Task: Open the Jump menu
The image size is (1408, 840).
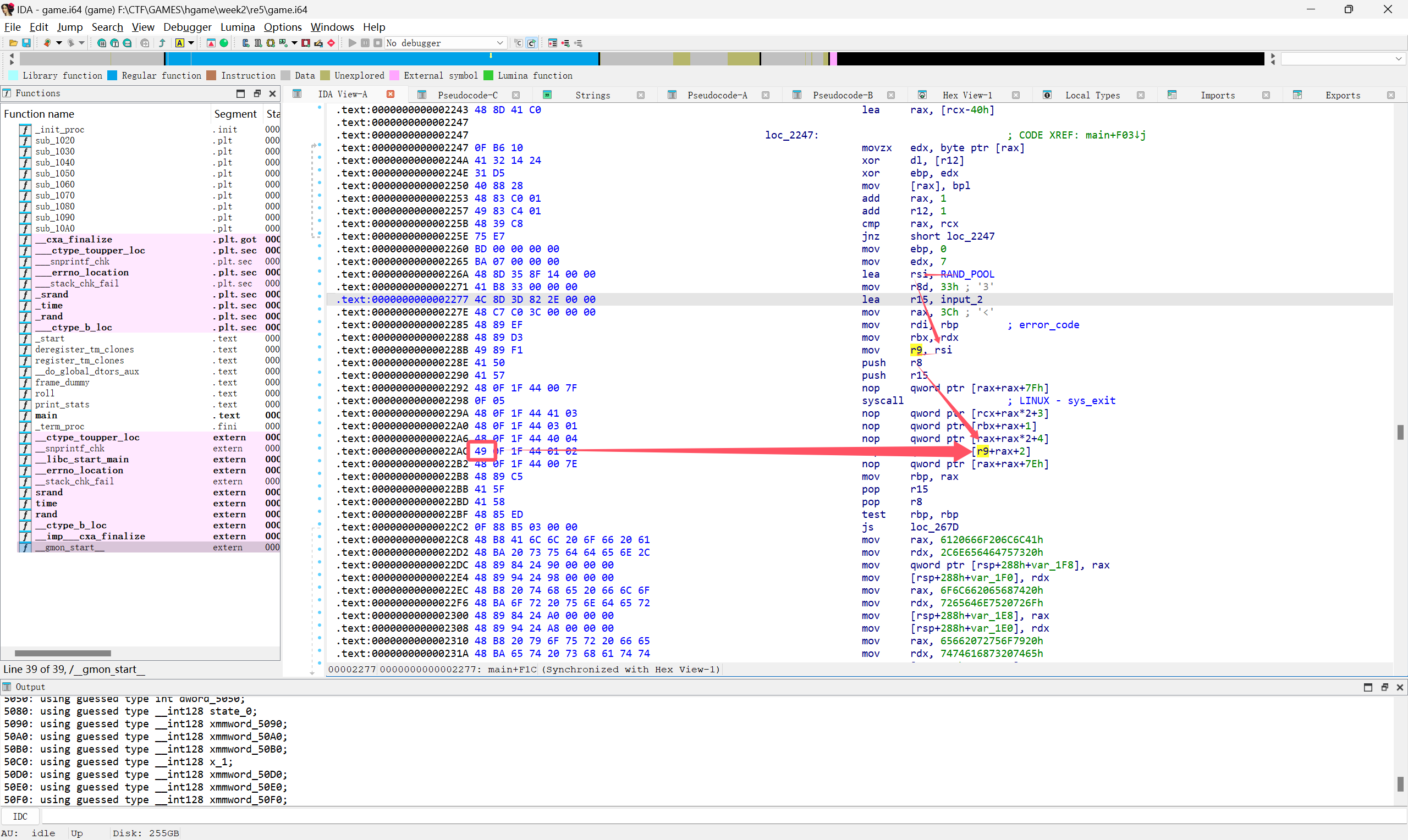Action: (x=70, y=26)
